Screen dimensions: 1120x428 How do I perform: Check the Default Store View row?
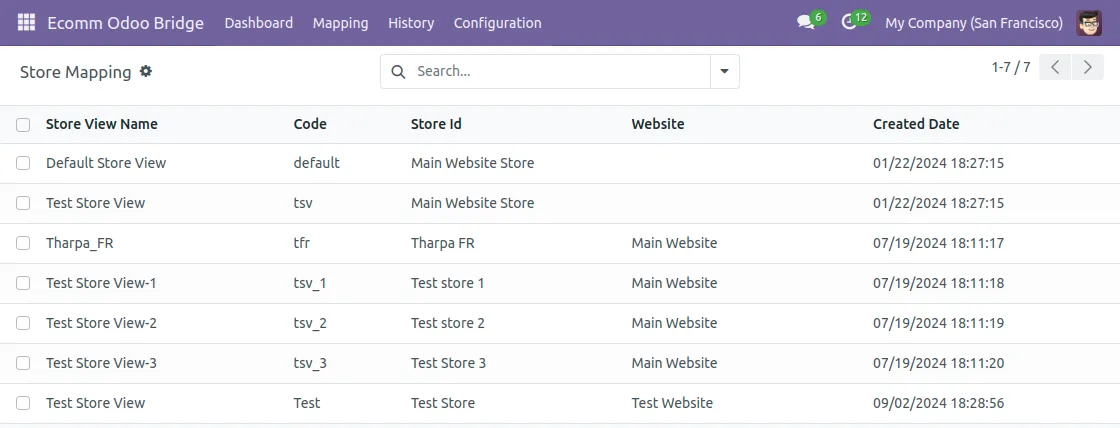tap(23, 163)
